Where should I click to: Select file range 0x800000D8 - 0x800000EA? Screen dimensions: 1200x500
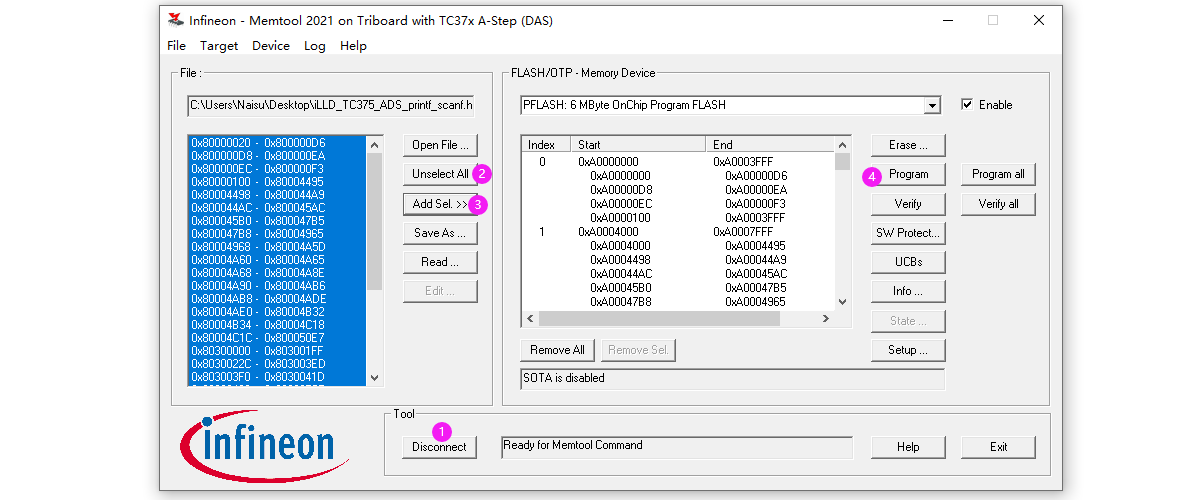[277, 156]
